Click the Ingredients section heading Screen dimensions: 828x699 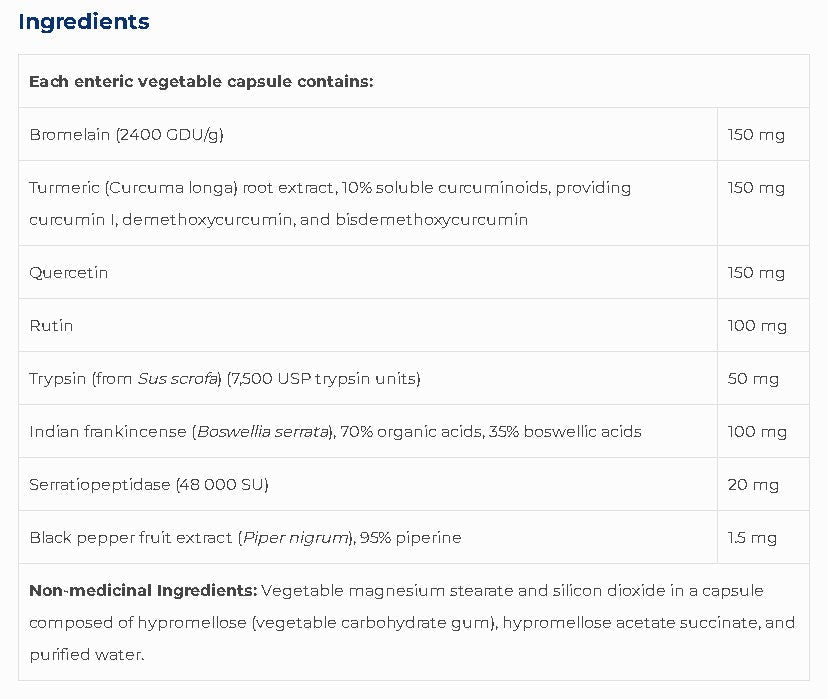pos(84,22)
